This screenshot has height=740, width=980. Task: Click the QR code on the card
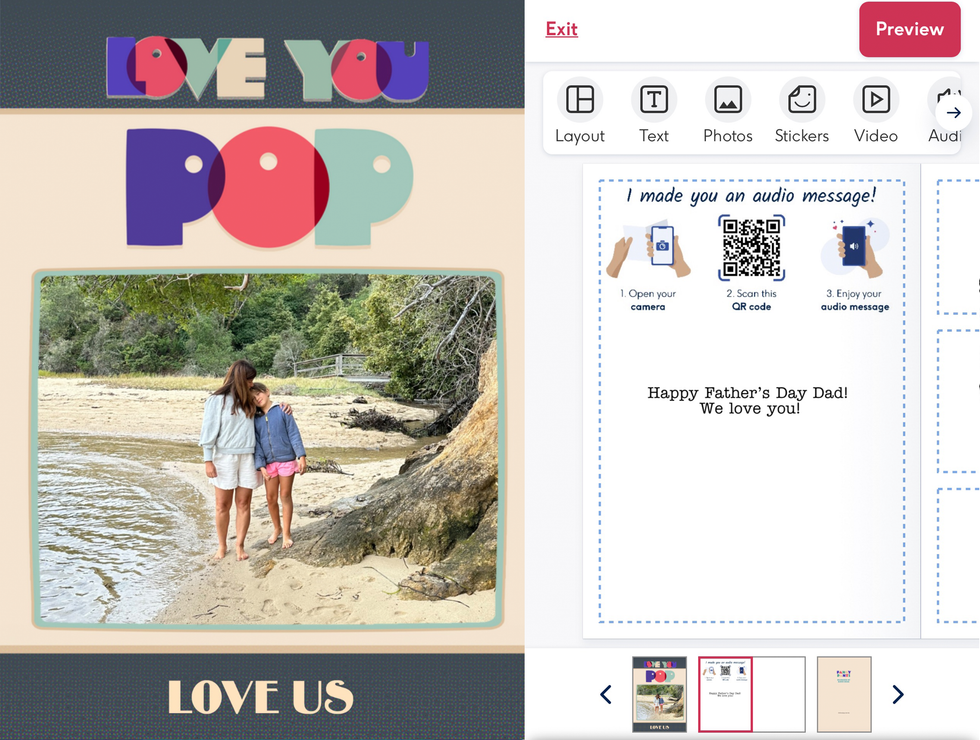(x=752, y=247)
